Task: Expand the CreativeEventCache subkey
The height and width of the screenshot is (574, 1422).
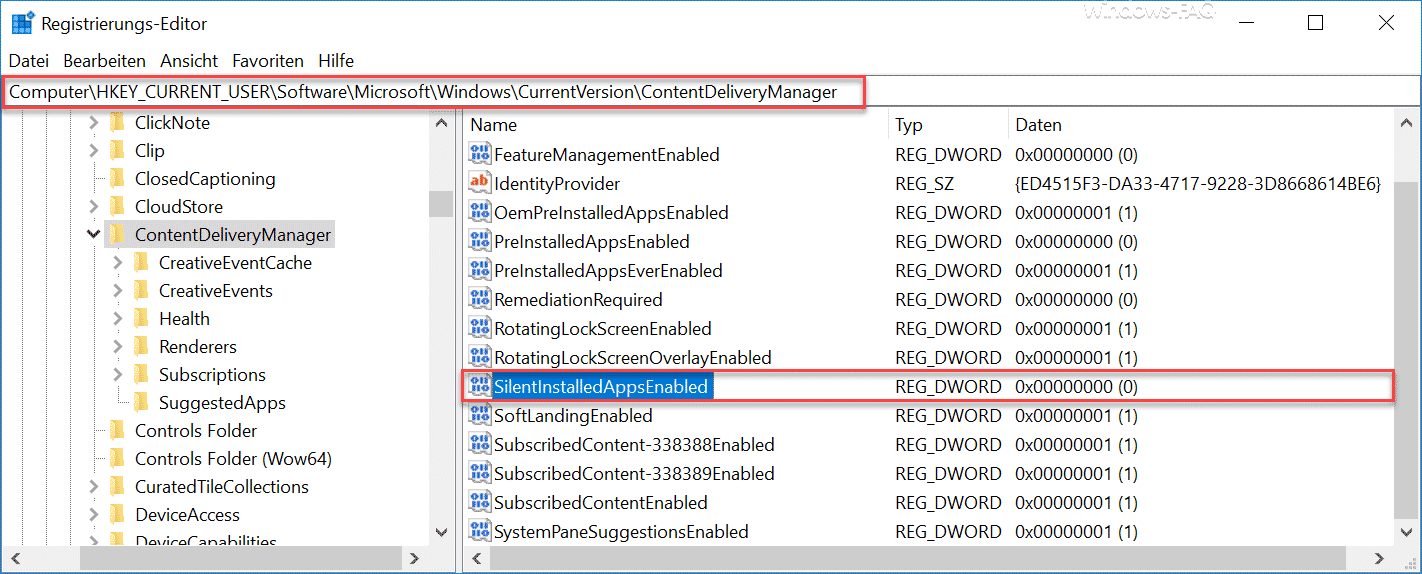Action: [x=117, y=263]
